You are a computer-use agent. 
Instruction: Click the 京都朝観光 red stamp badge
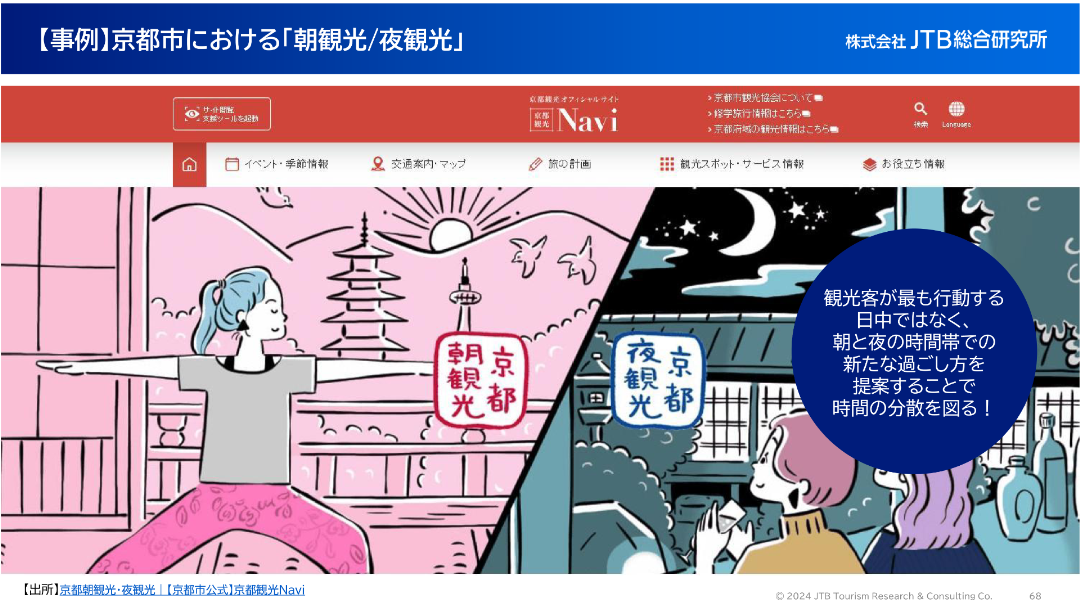point(481,379)
